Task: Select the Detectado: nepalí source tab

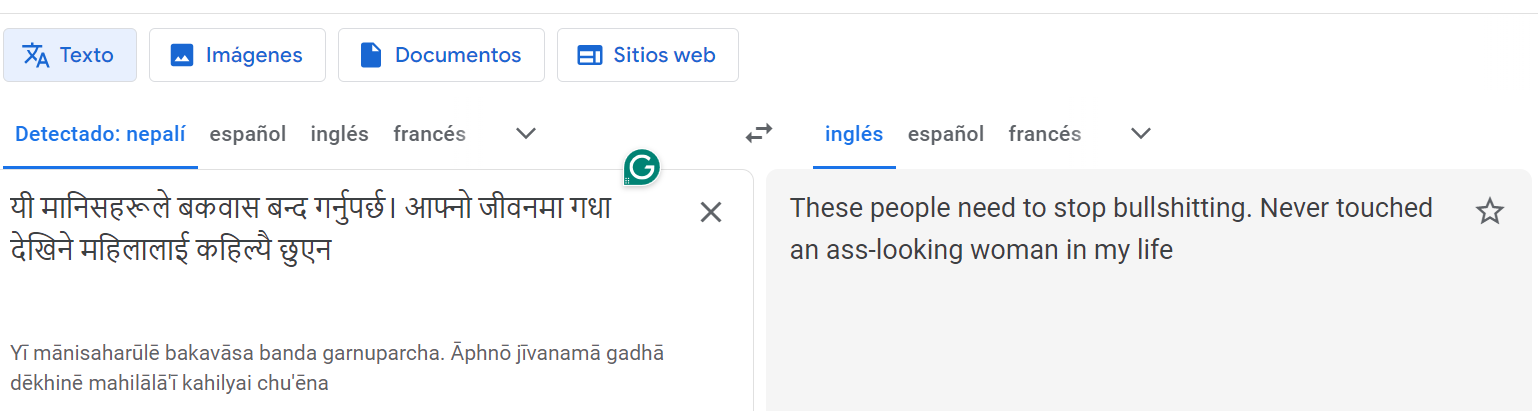Action: click(100, 134)
